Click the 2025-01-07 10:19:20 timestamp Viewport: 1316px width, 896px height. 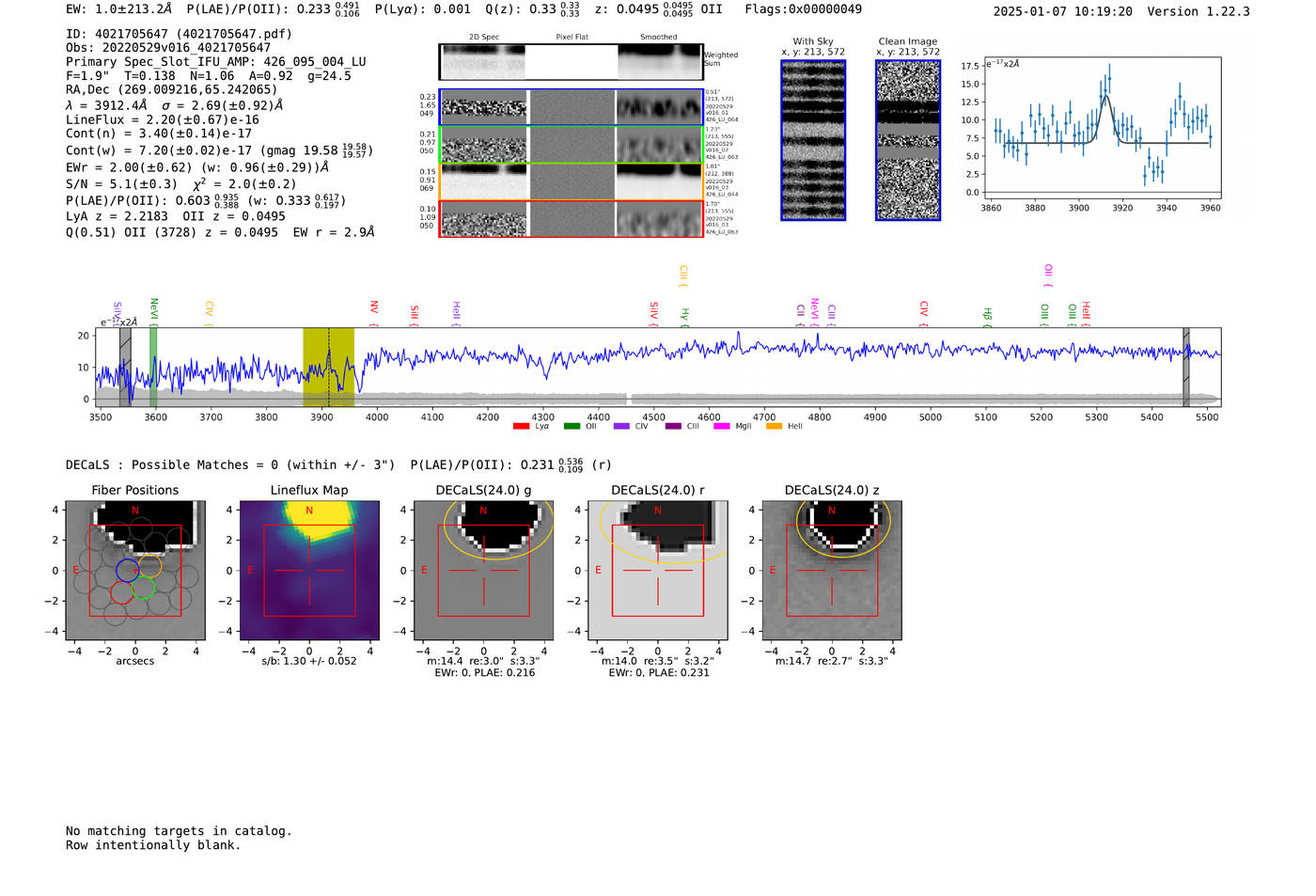tap(1063, 11)
